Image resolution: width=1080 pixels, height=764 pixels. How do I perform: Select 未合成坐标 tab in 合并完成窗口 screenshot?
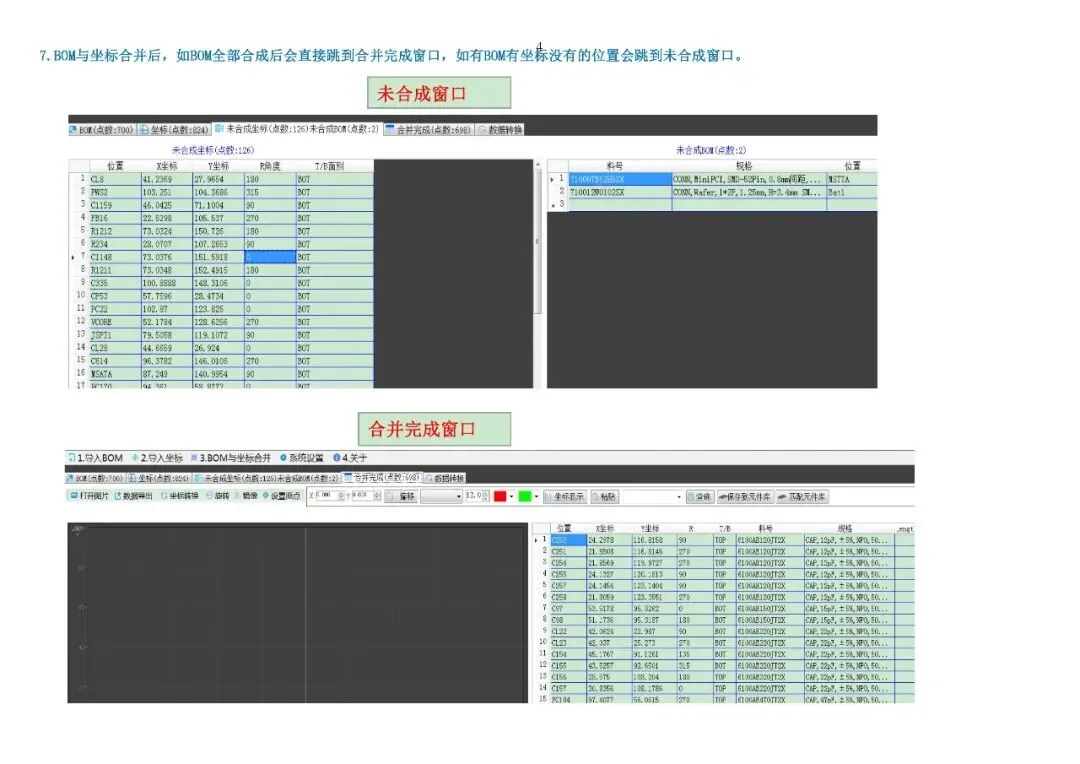267,478
